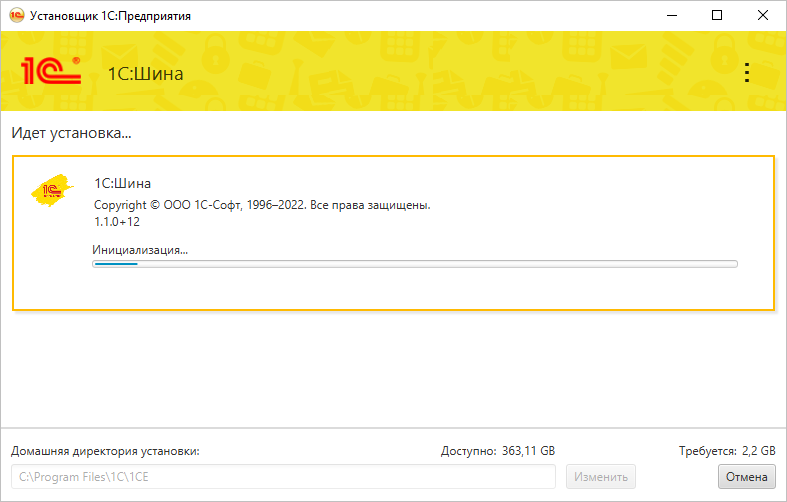Open the three-dot options menu
Image resolution: width=787 pixels, height=502 pixels.
[x=747, y=73]
